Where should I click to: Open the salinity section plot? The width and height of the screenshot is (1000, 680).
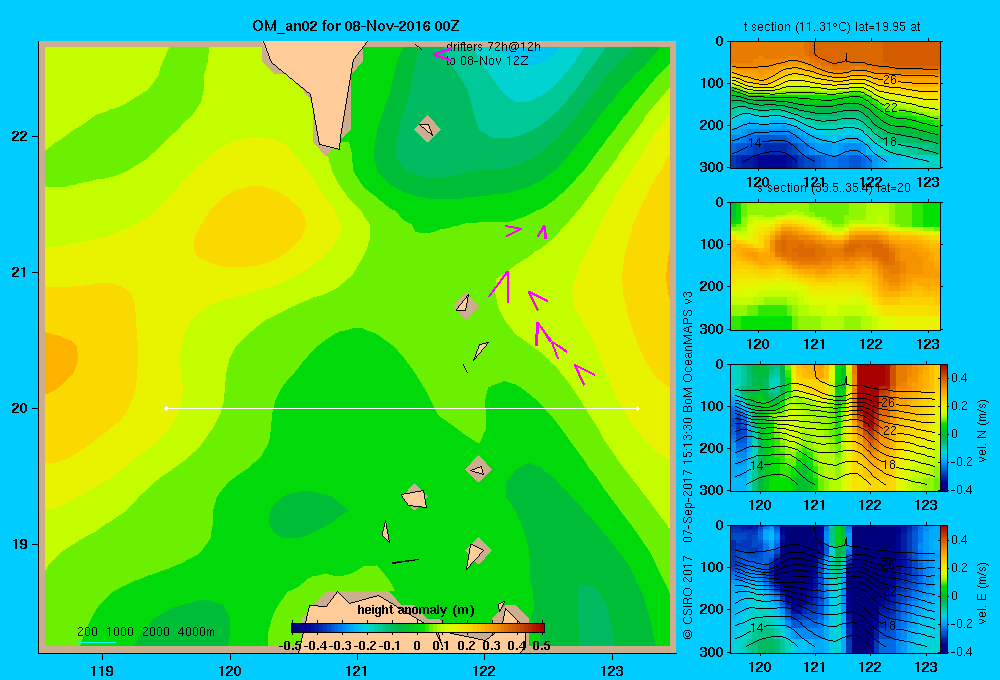(x=835, y=266)
